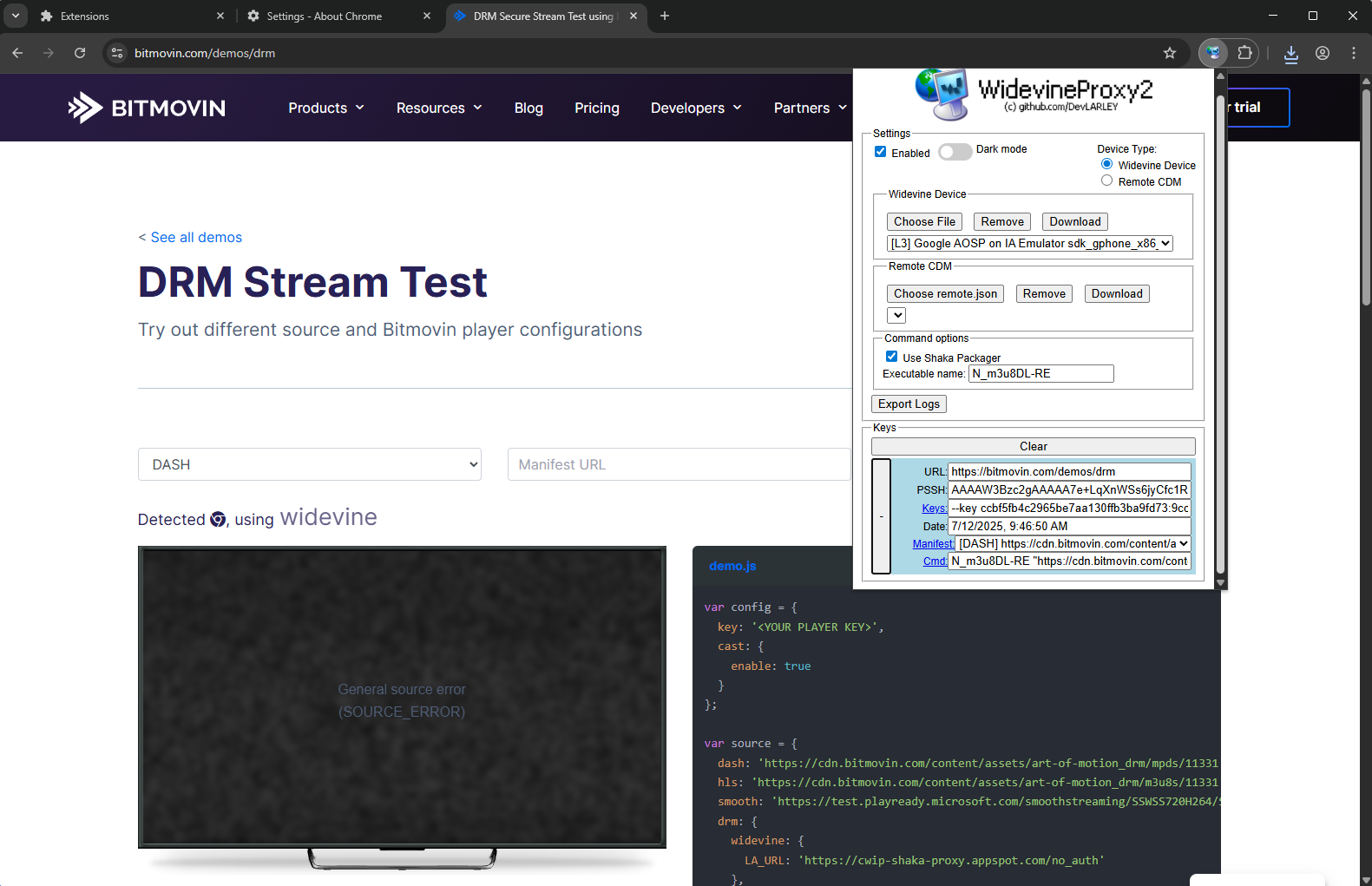Click the WidevineProxy2 extension toolbar icon
This screenshot has height=886, width=1372.
click(x=1213, y=53)
